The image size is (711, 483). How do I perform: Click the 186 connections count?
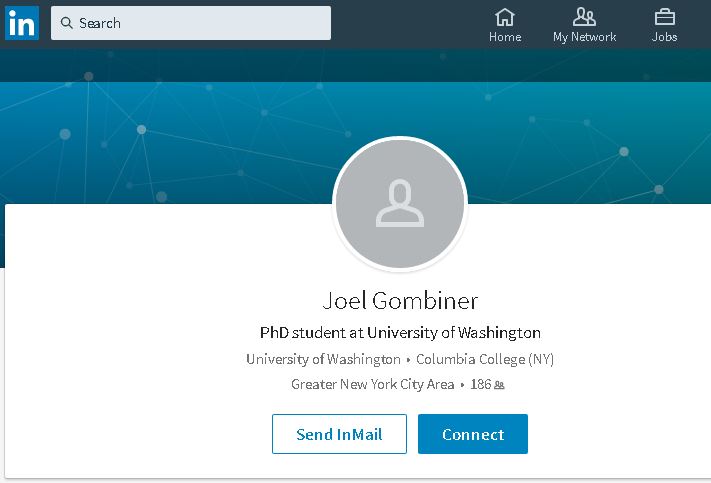(480, 384)
